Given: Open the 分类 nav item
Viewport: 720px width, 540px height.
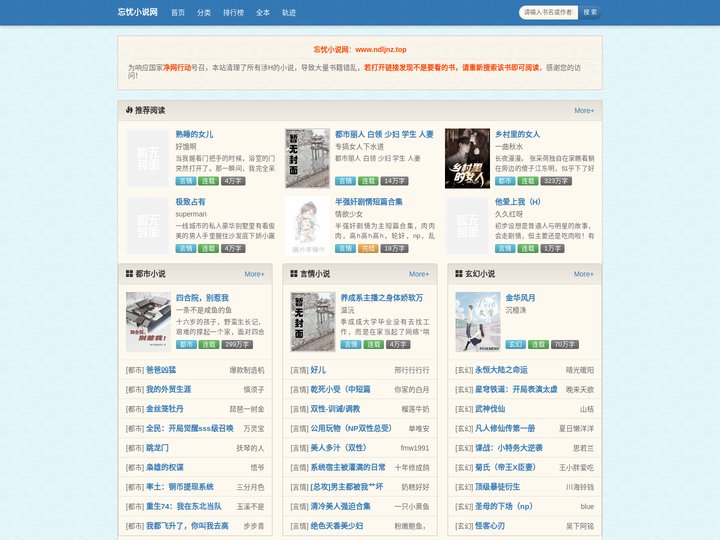Looking at the screenshot, I should [203, 12].
